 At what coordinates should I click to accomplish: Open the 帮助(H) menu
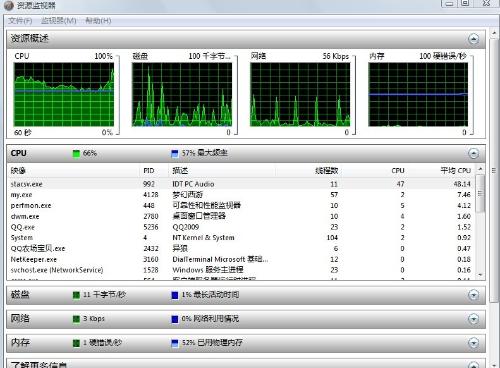98,21
